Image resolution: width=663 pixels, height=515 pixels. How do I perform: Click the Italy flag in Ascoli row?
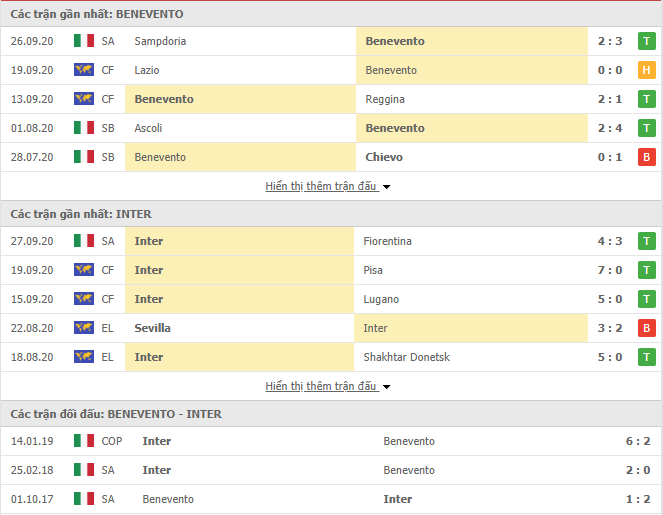point(84,127)
